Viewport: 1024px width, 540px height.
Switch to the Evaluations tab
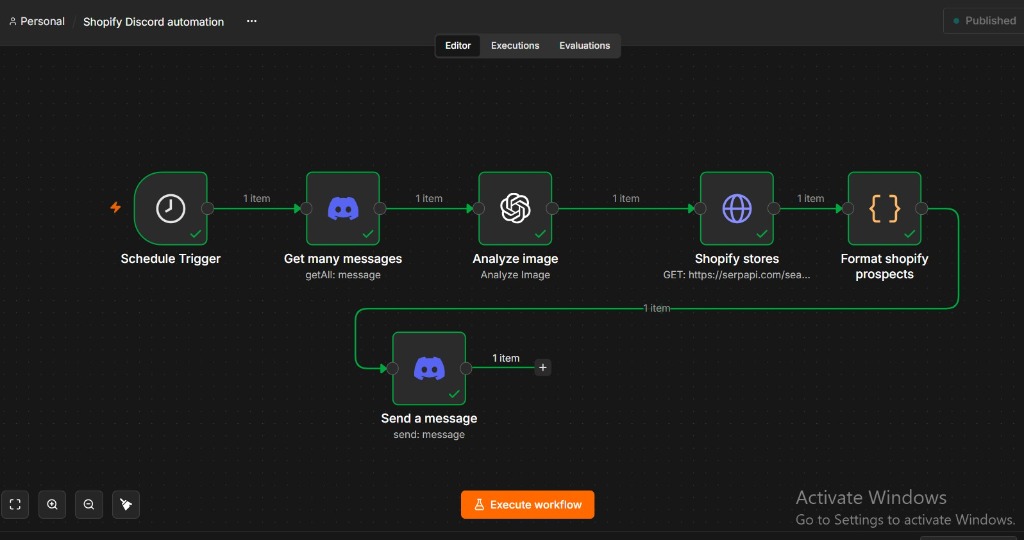(x=584, y=46)
